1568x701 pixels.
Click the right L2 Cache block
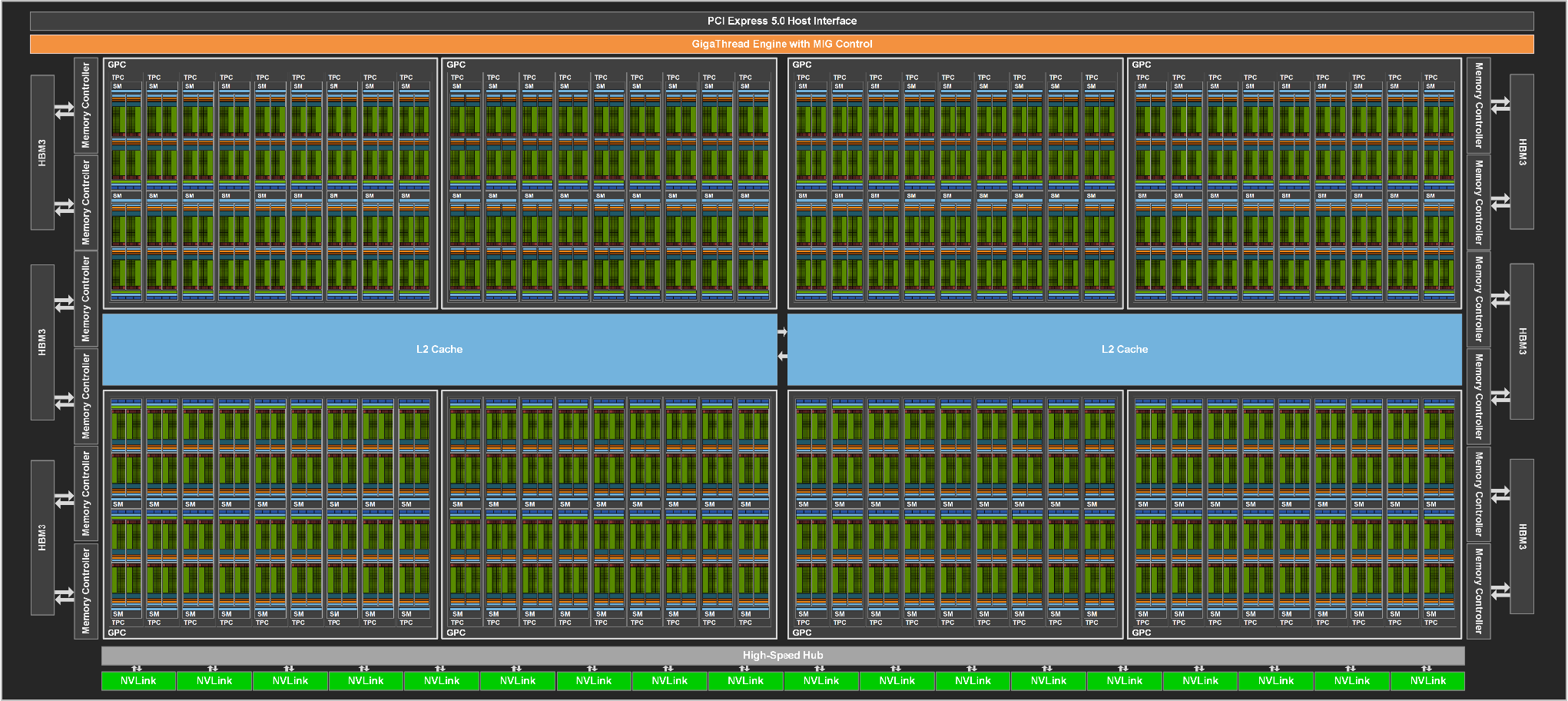point(1124,349)
